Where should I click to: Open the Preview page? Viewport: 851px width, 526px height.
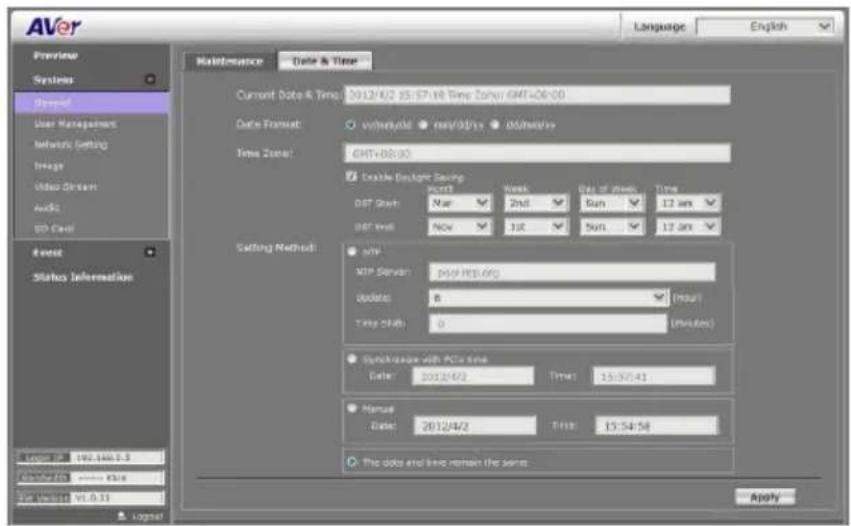(x=55, y=55)
